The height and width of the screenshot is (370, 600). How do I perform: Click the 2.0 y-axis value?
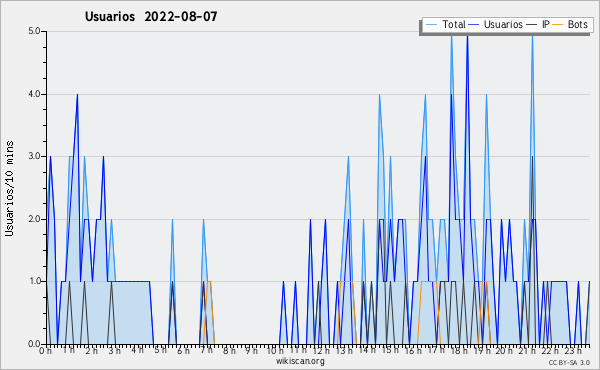pos(34,219)
